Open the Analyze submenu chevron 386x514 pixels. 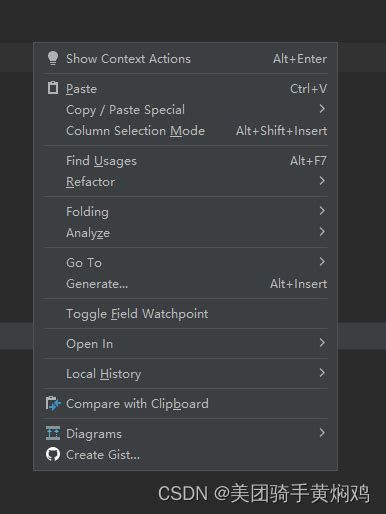pos(322,232)
